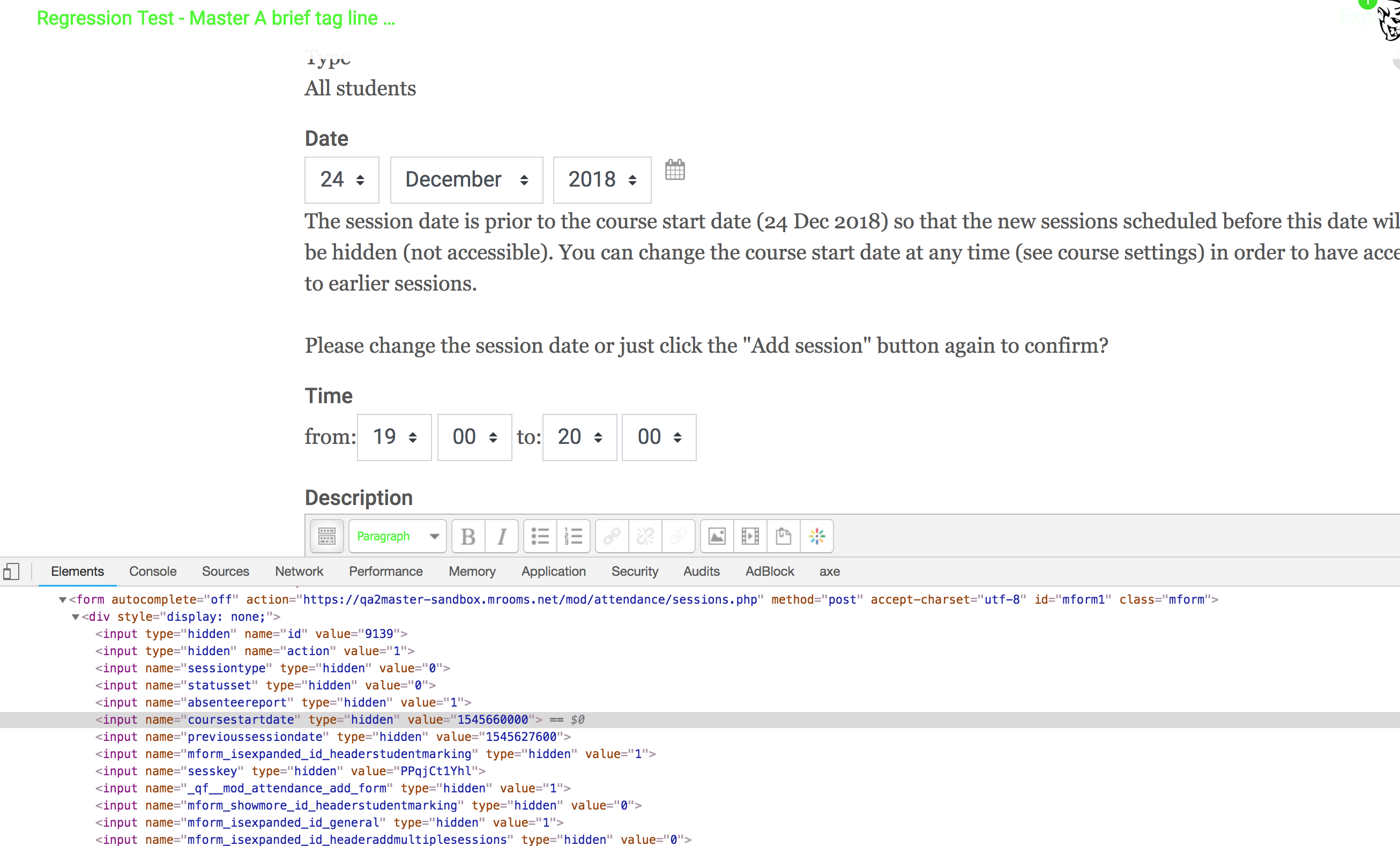The height and width of the screenshot is (846, 1400).
Task: Switch to the Network tab in DevTools
Action: [299, 572]
